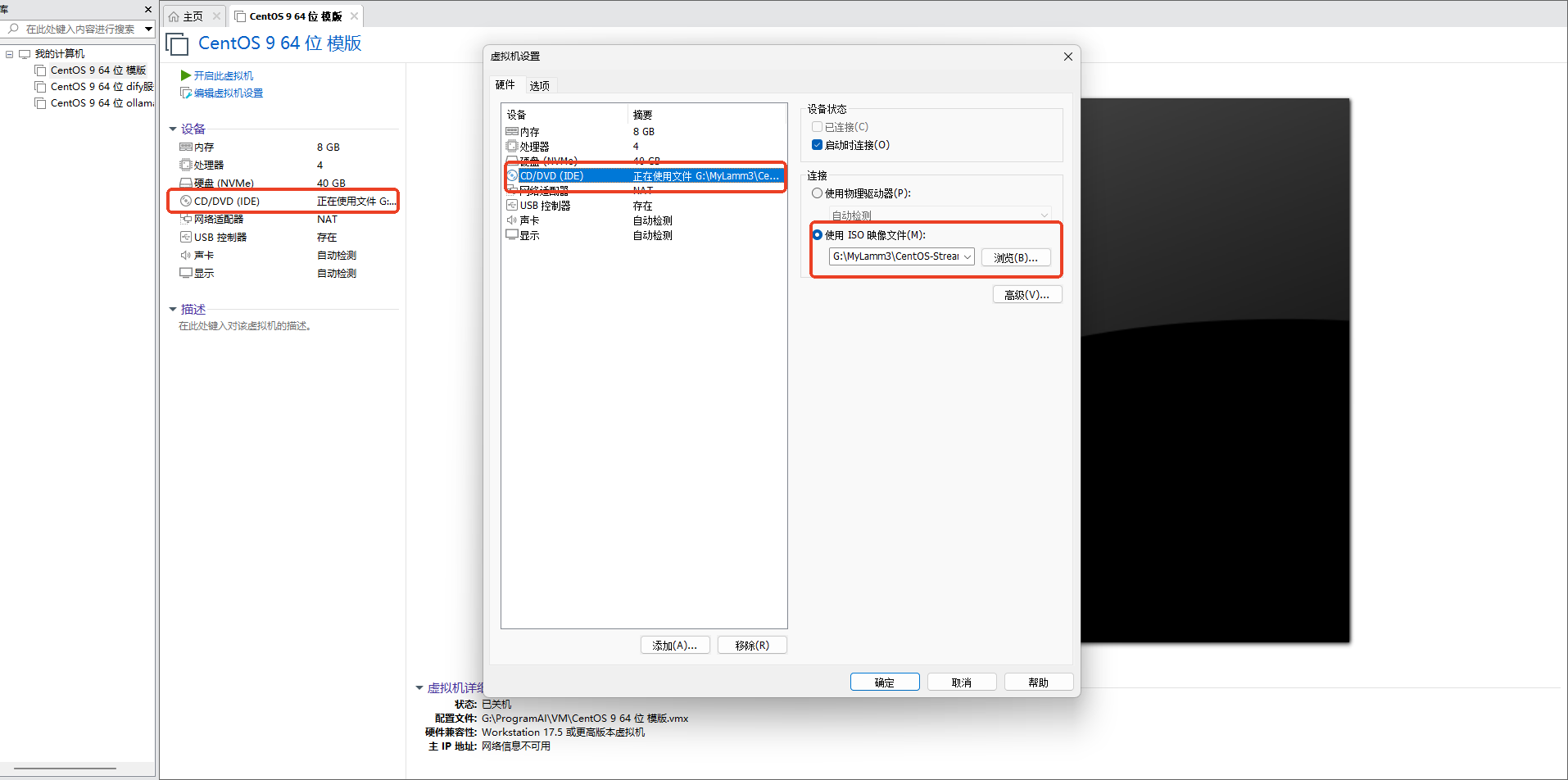Screen dimensions: 1568x780
Task: Click the home icon on 主页 tab
Action: [174, 16]
